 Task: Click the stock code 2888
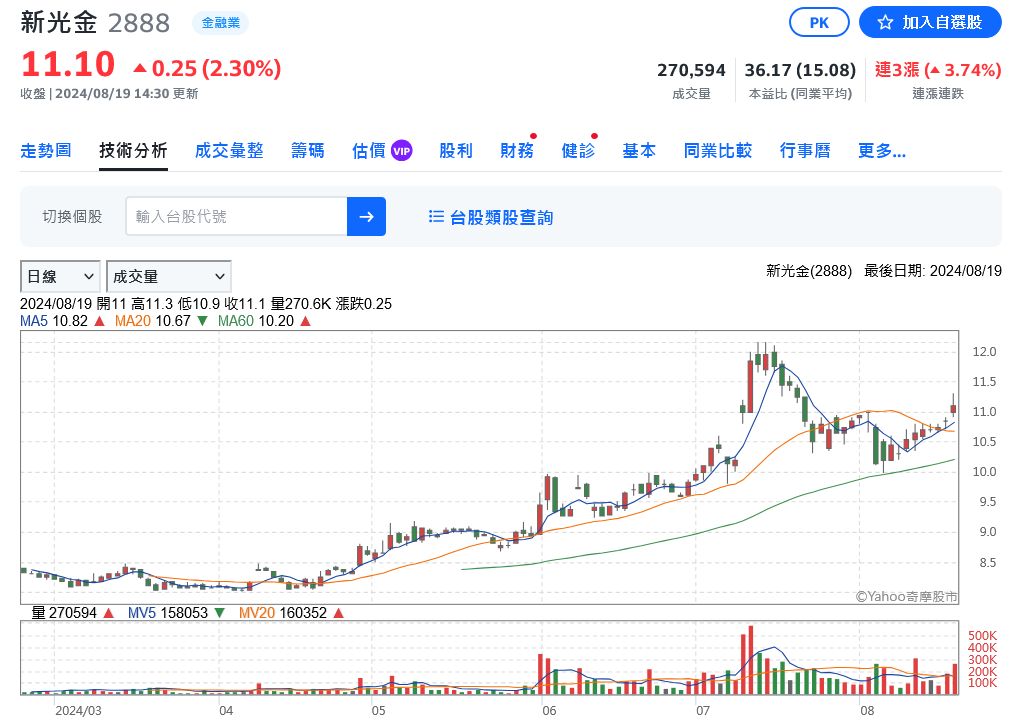[139, 23]
